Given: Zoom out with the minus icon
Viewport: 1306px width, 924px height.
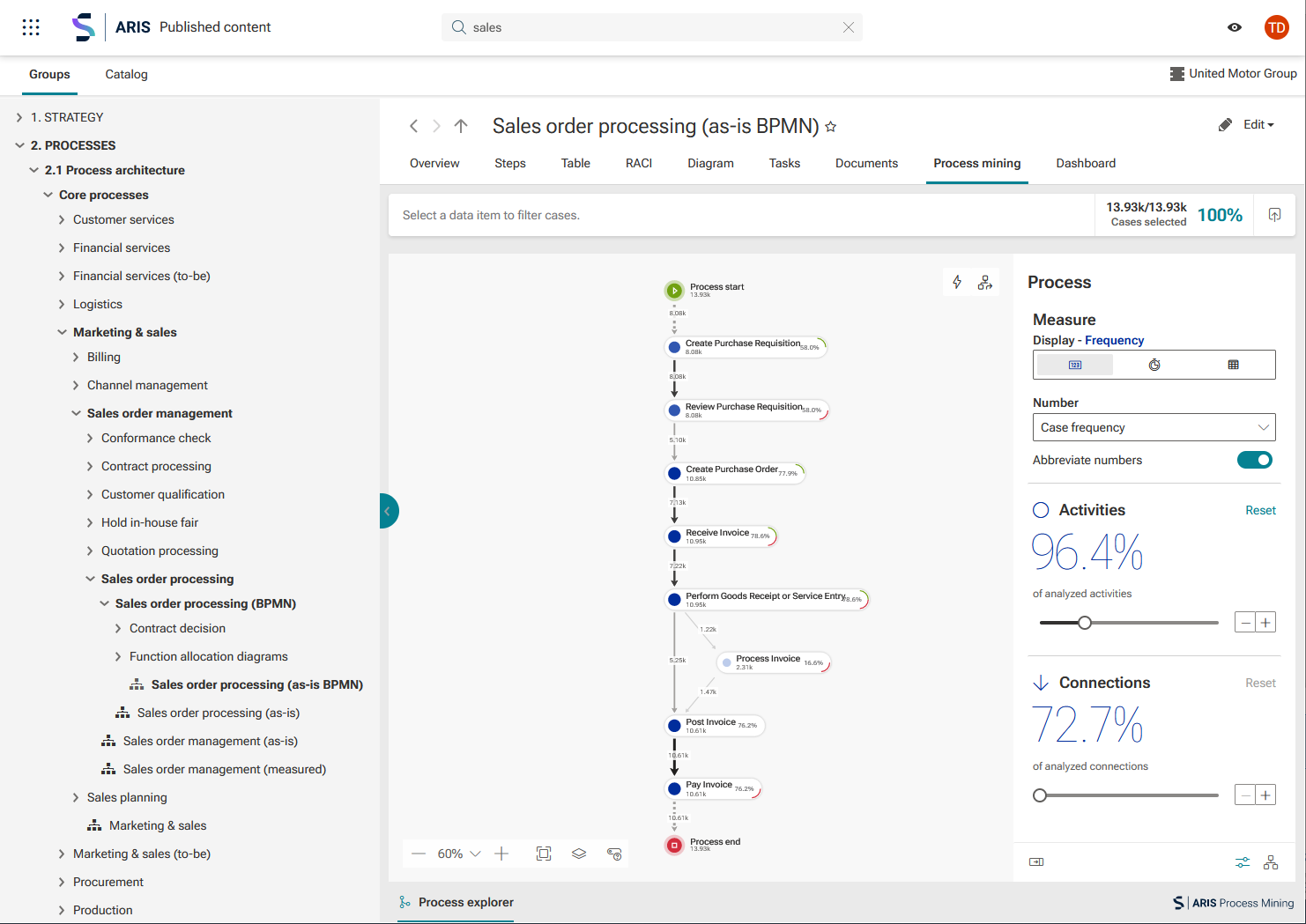Looking at the screenshot, I should pyautogui.click(x=419, y=854).
